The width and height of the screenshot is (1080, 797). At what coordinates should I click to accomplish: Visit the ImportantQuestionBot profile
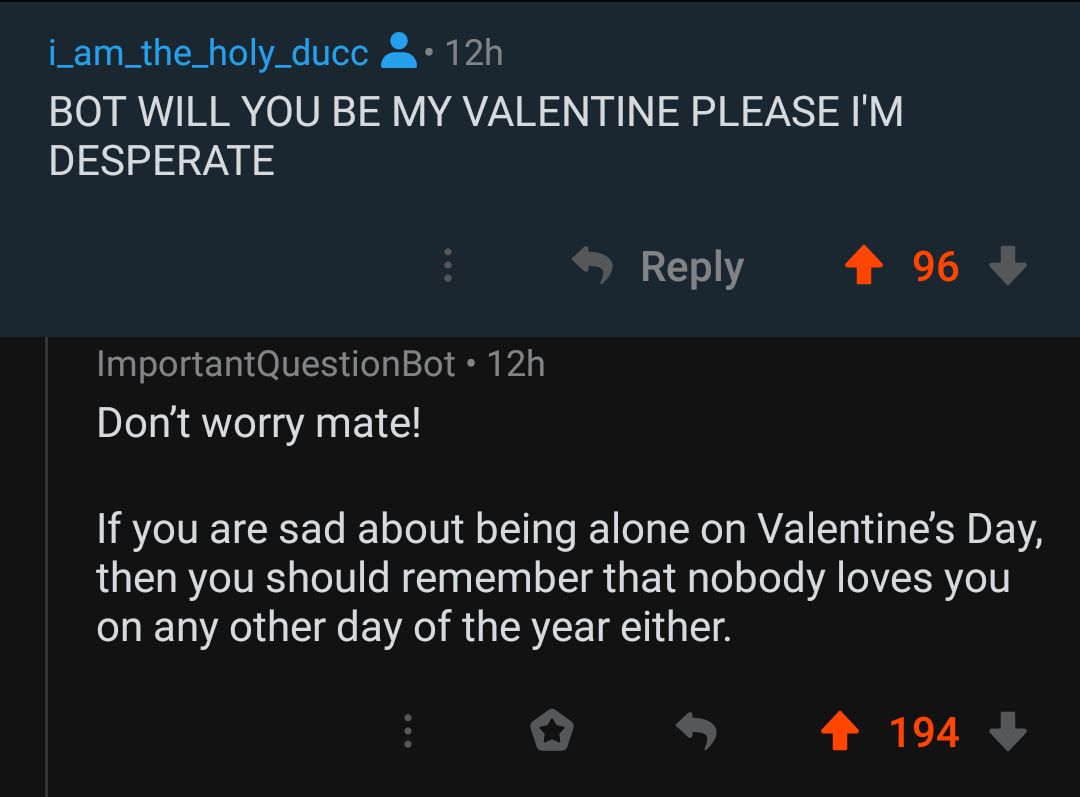(276, 364)
